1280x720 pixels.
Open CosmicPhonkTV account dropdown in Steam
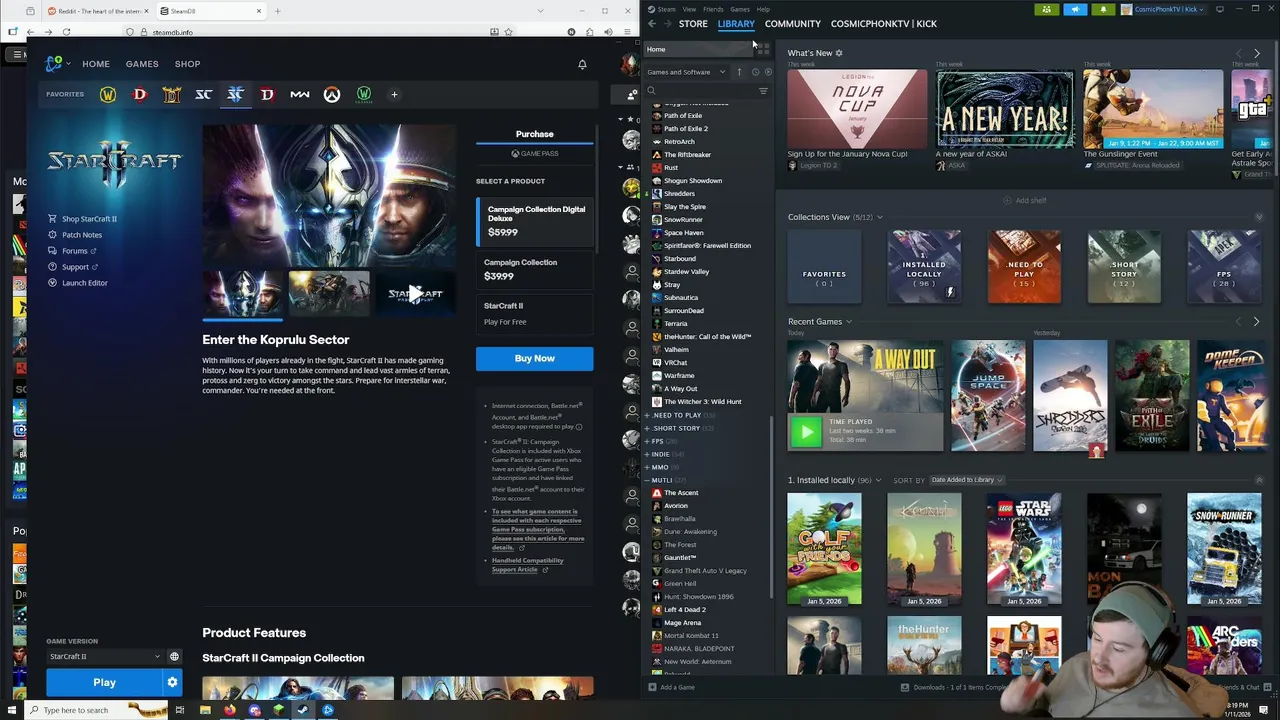1164,9
